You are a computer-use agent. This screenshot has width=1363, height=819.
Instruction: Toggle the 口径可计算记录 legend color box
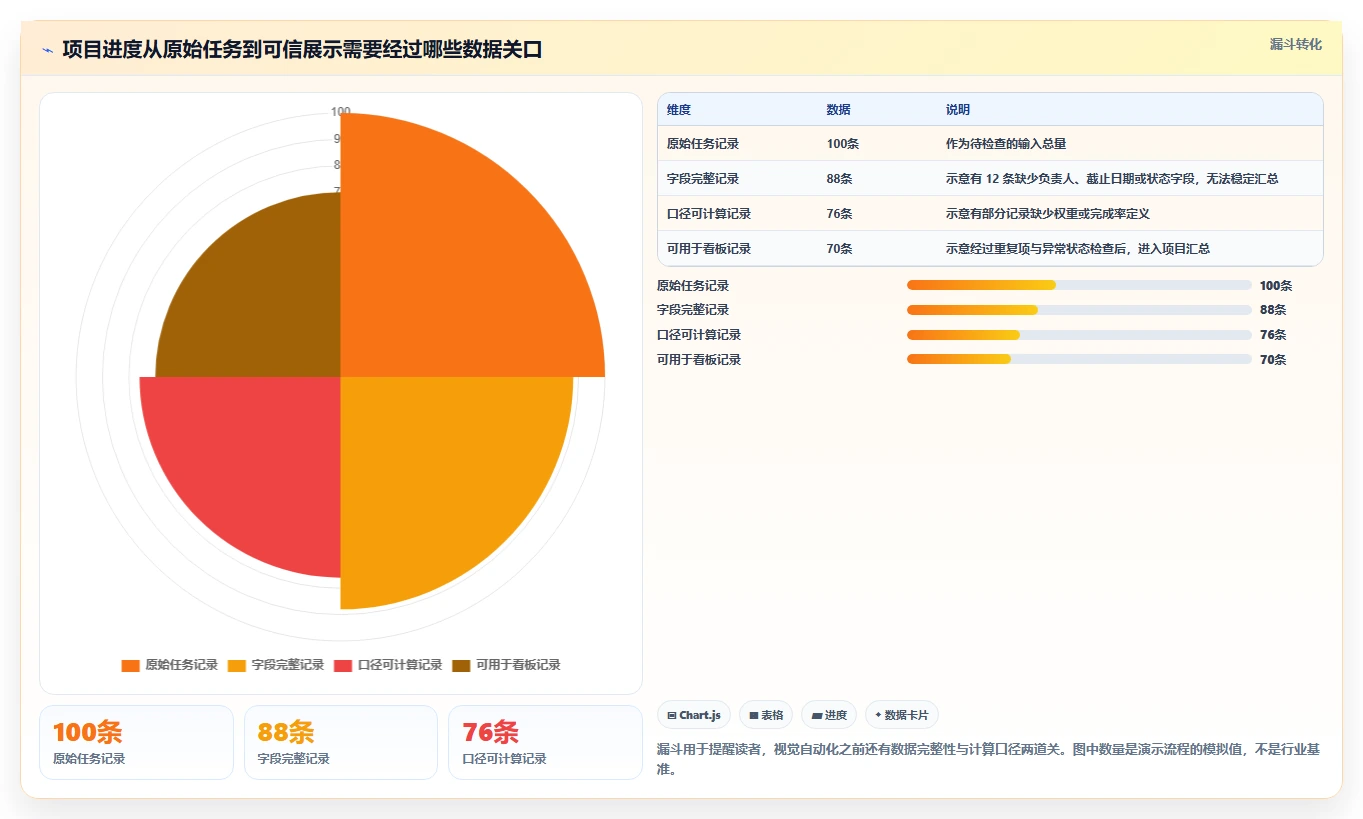[343, 665]
